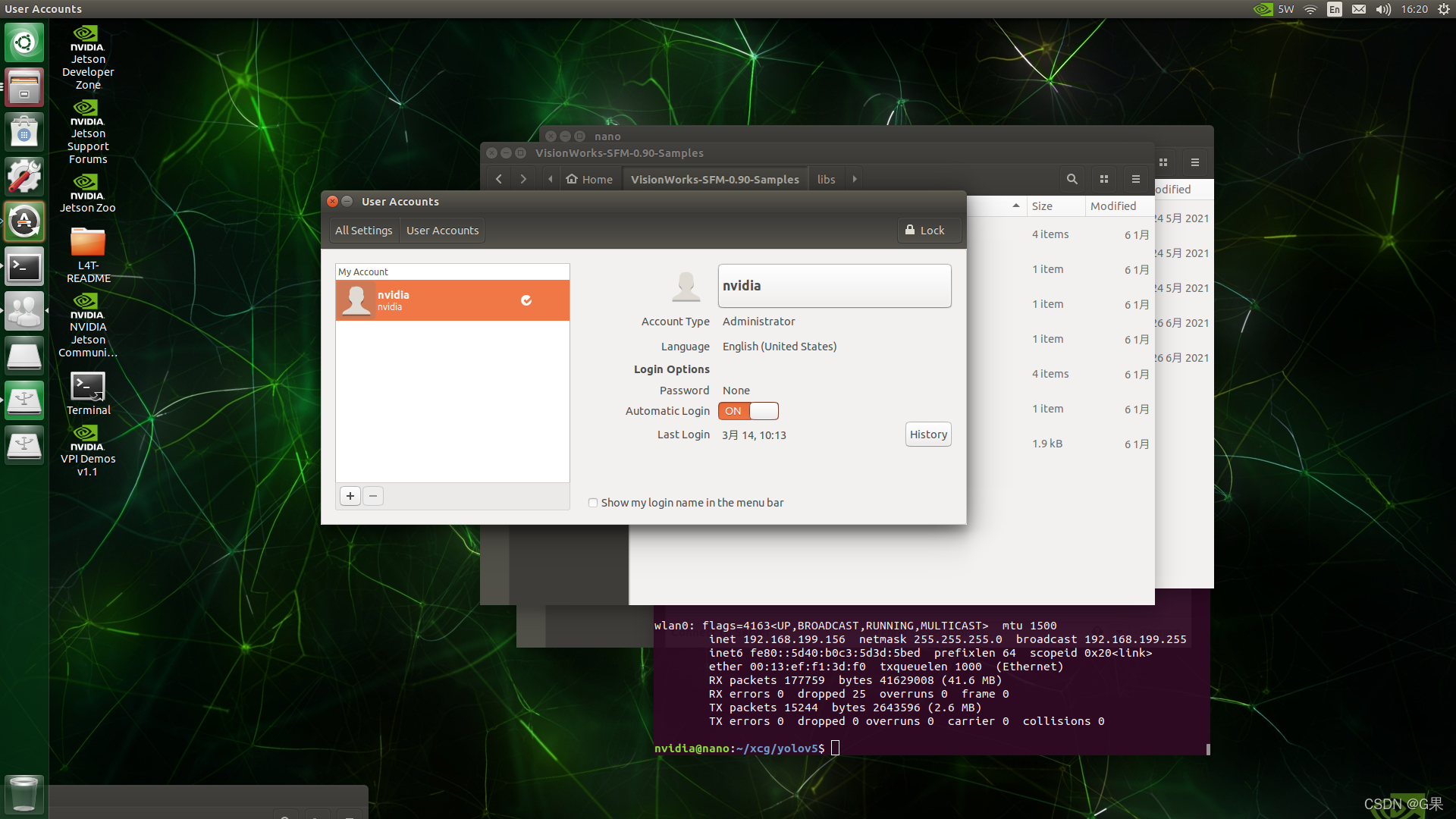Enable show my login name checkbox
This screenshot has height=819, width=1456.
tap(593, 503)
